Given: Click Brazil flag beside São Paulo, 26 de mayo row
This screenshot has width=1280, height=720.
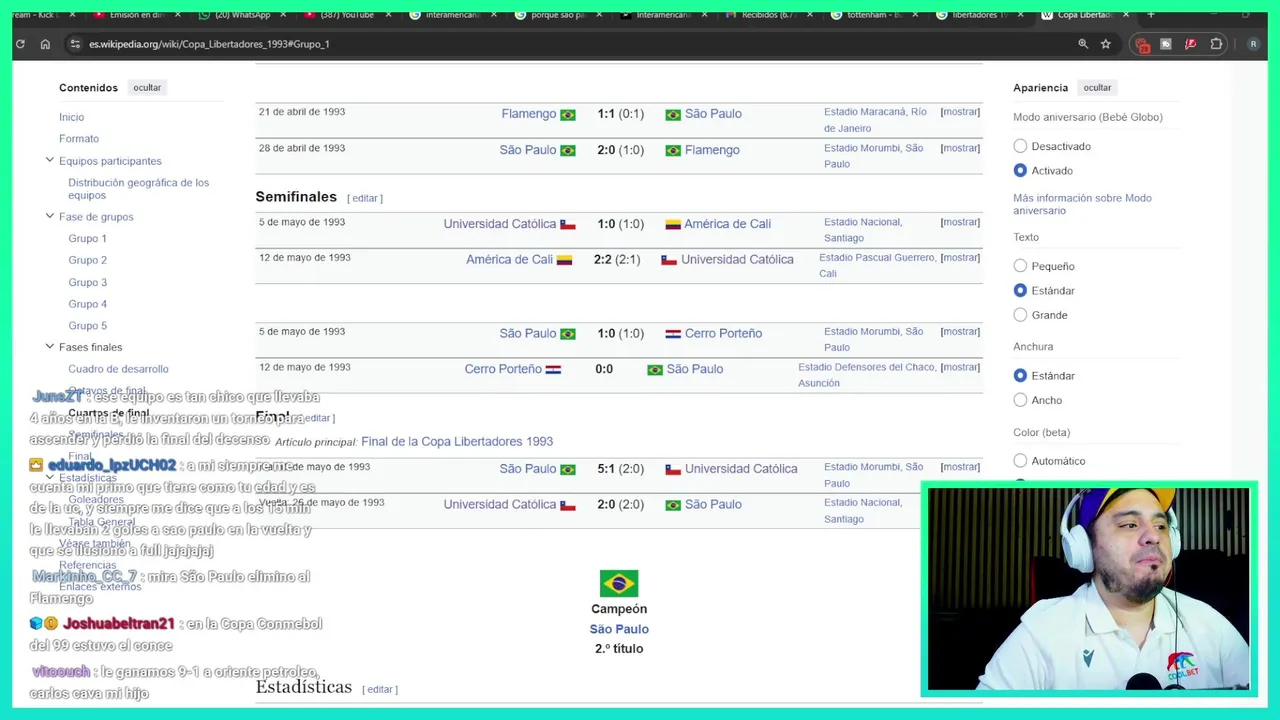Looking at the screenshot, I should [x=673, y=505].
